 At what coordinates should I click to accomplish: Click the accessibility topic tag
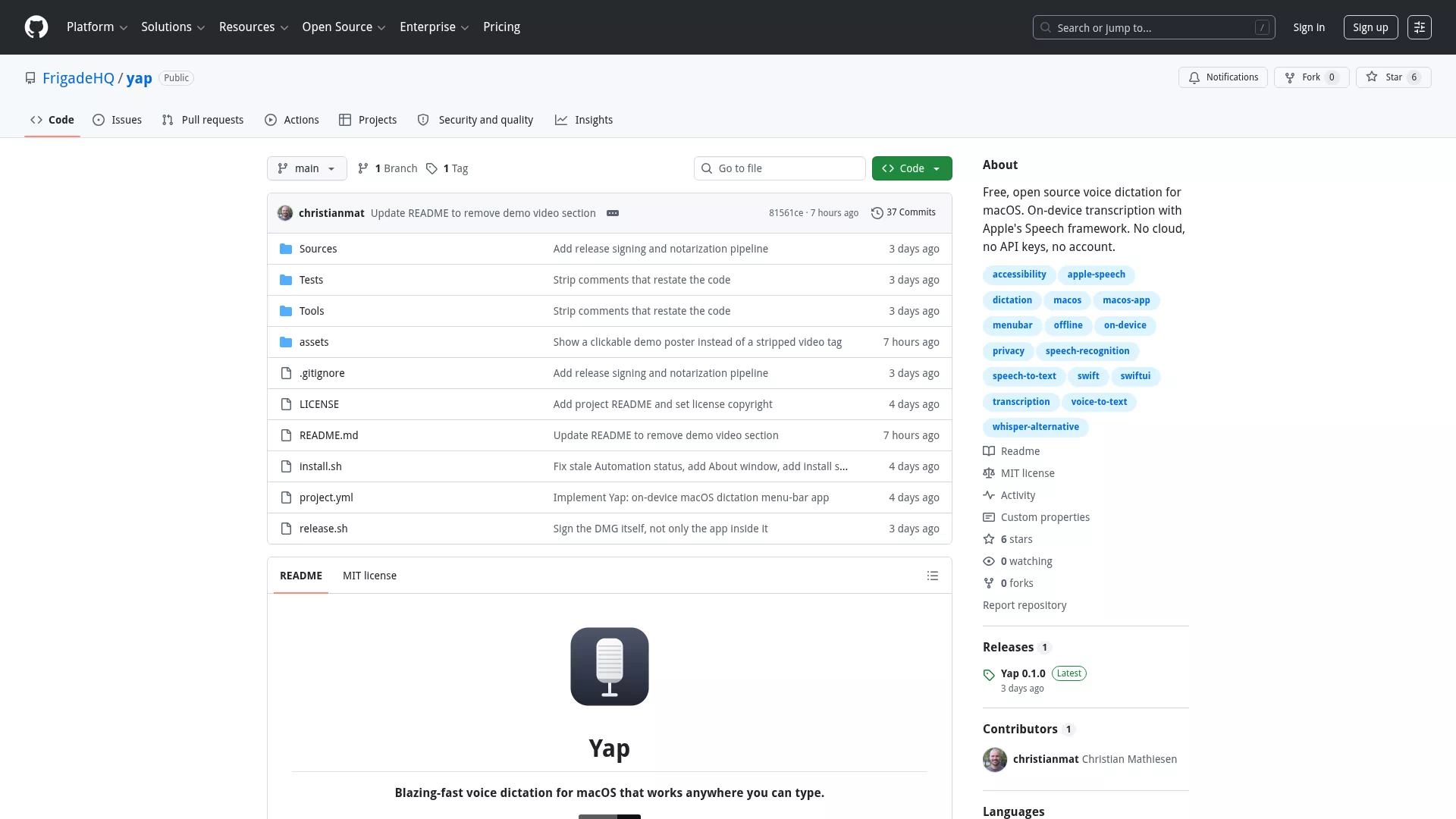click(1019, 275)
